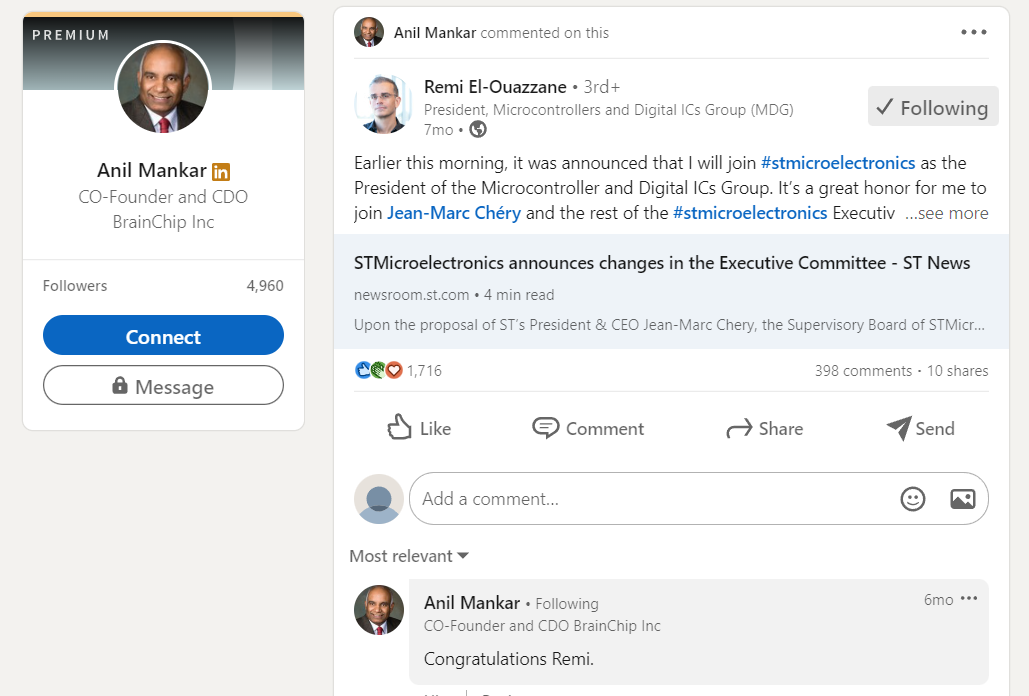The image size is (1029, 696).
Task: Click the 7mo post timestamp
Action: (438, 130)
